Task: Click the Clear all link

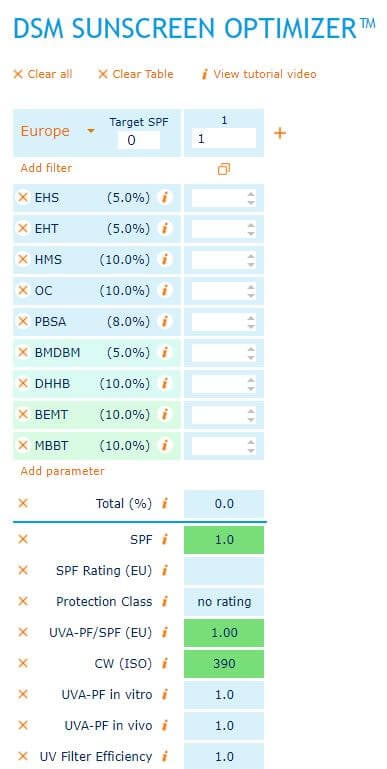Action: point(43,74)
